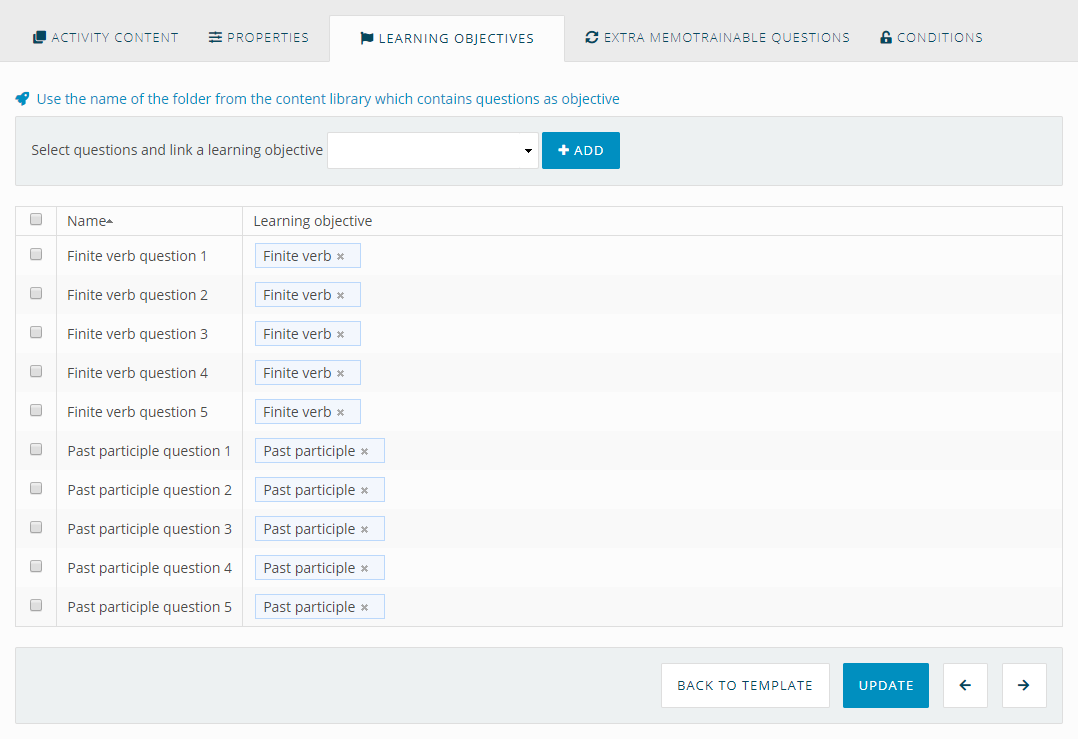Click the content library folder hint link
Screen dimensions: 1078x739
pyautogui.click(x=328, y=99)
